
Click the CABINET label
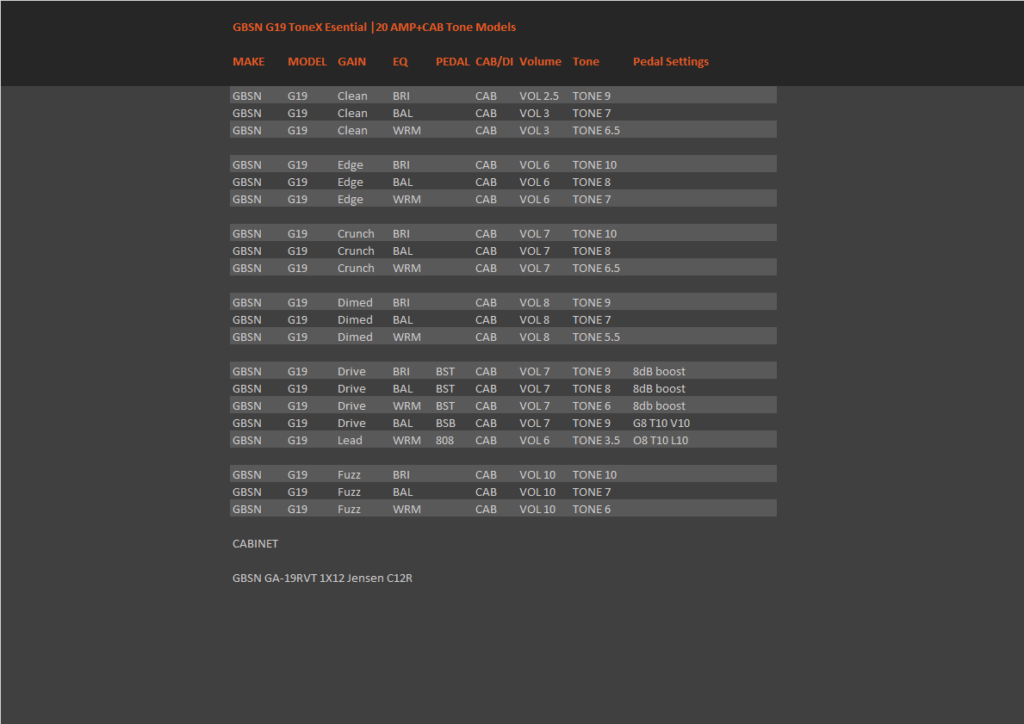click(255, 544)
